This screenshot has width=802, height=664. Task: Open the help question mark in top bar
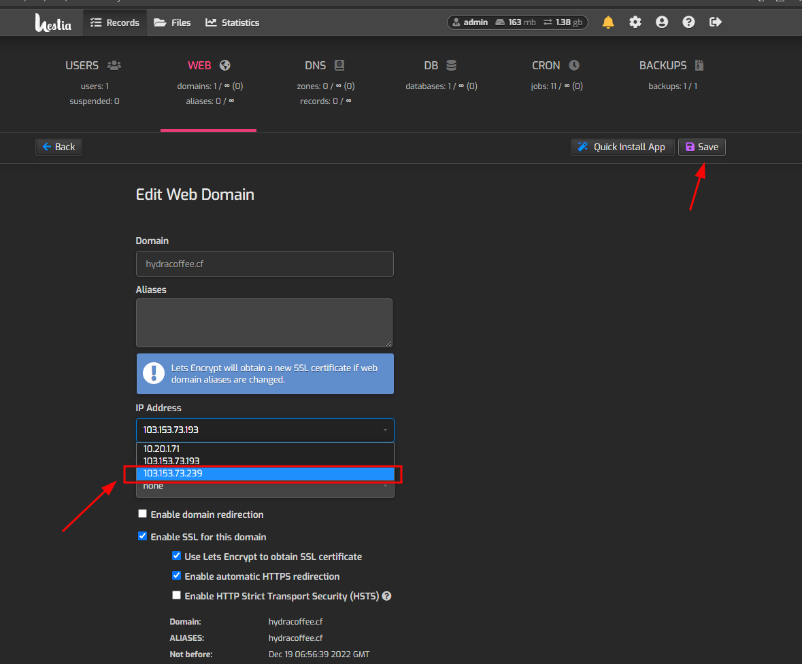tap(688, 22)
